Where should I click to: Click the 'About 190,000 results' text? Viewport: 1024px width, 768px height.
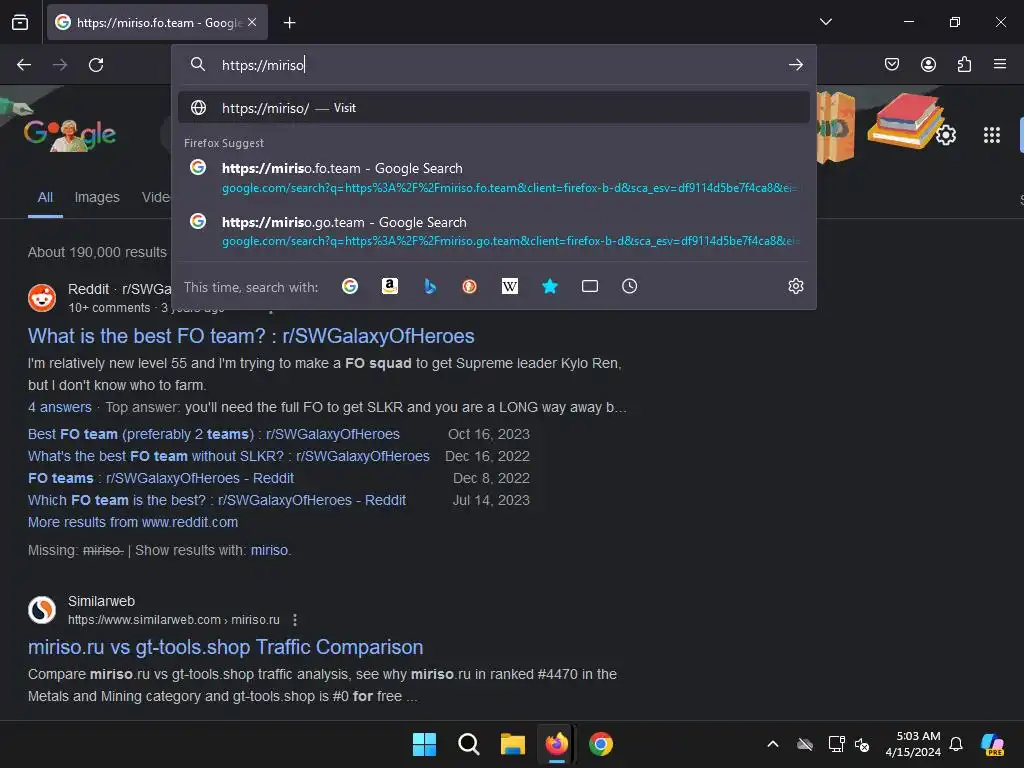97,252
